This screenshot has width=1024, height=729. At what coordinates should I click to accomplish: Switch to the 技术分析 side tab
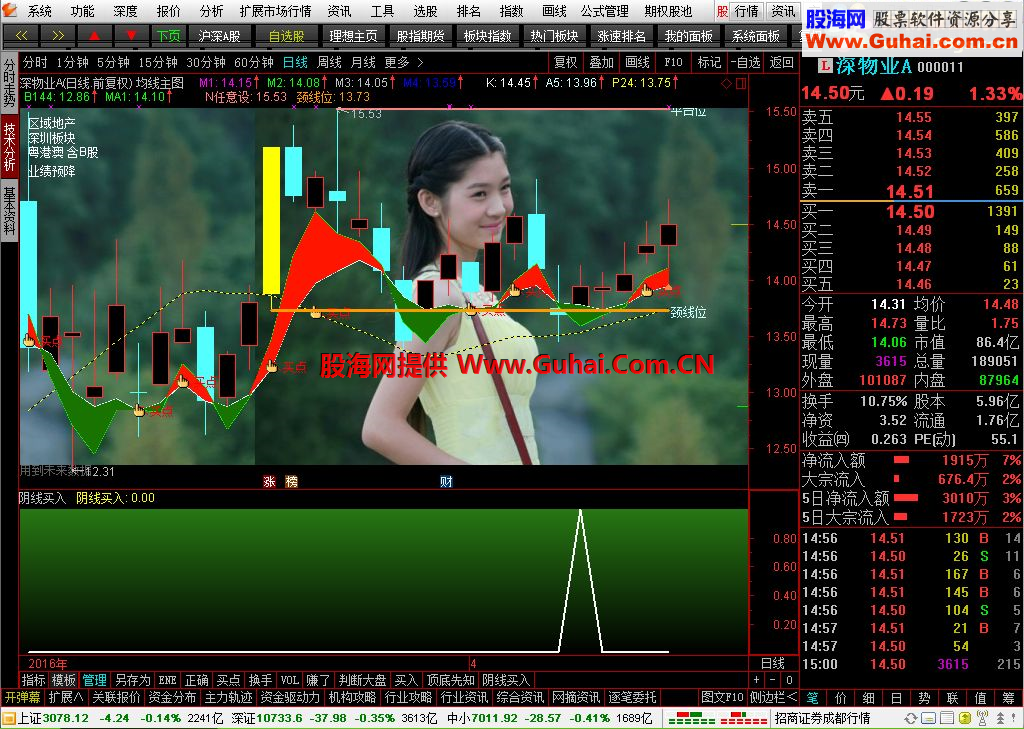[9, 147]
